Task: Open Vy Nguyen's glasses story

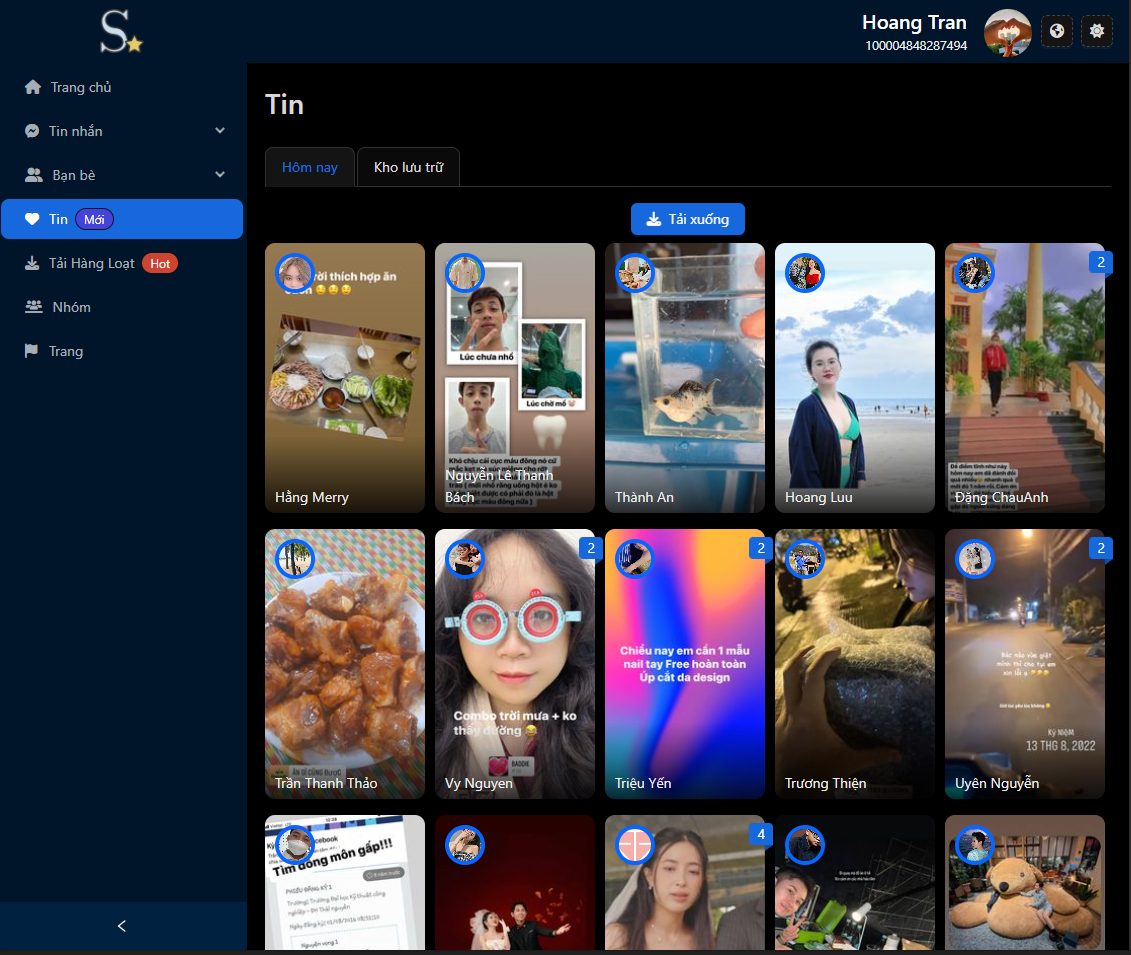Action: (515, 664)
